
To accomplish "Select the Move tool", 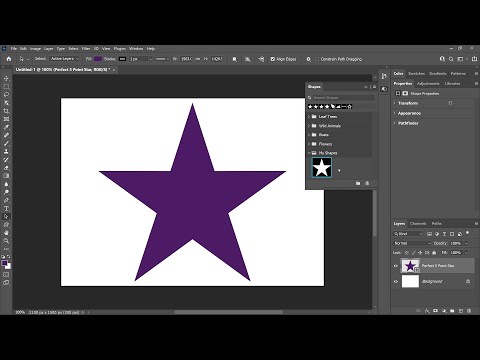I will pyautogui.click(x=6, y=79).
